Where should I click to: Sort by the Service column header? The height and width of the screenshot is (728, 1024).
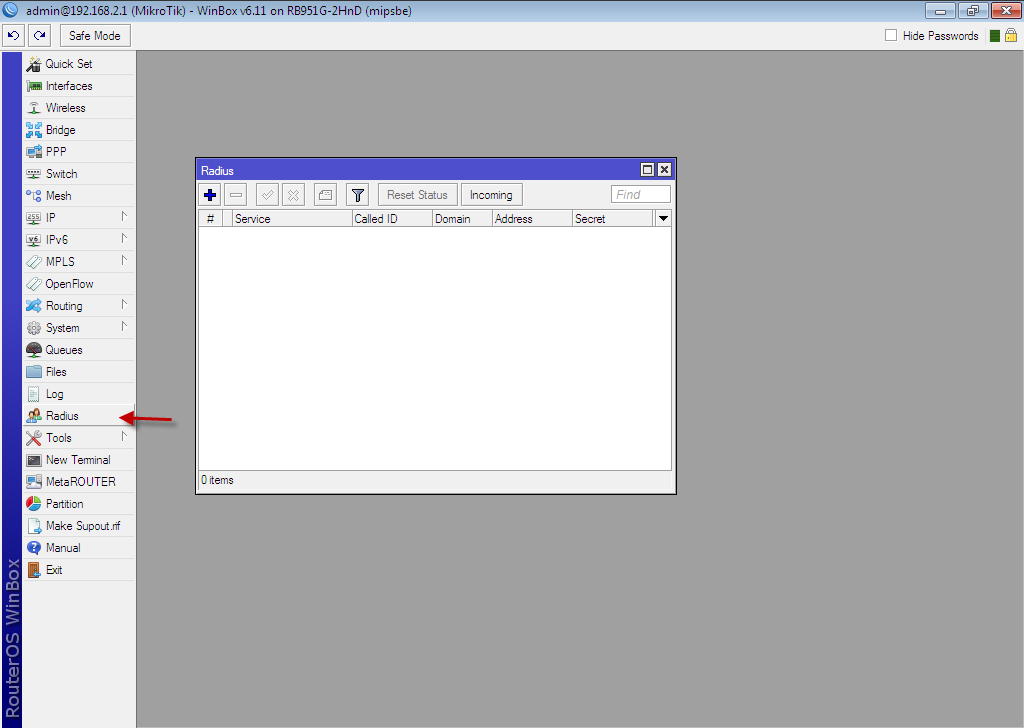[292, 219]
